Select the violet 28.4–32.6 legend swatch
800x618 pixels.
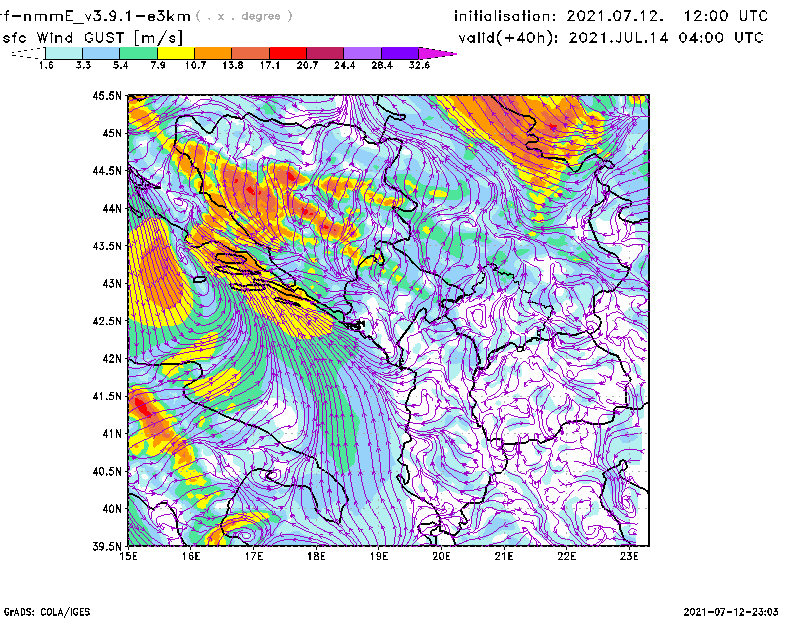pos(400,53)
